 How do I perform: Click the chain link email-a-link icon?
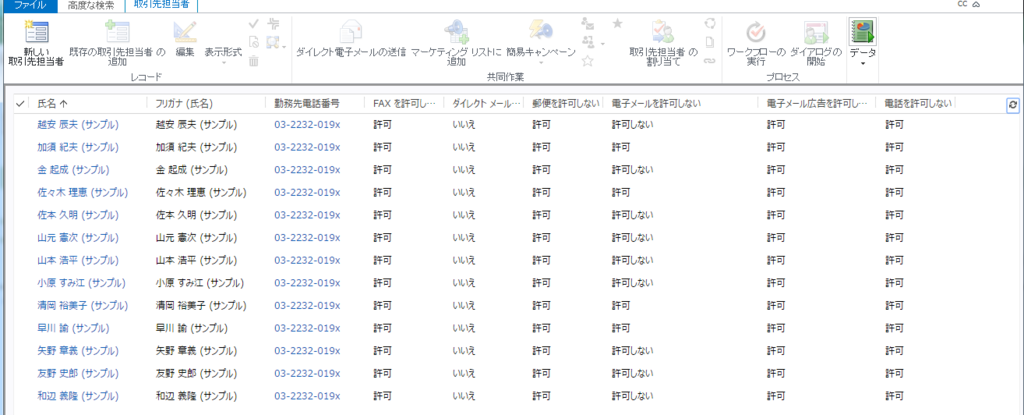coord(710,61)
